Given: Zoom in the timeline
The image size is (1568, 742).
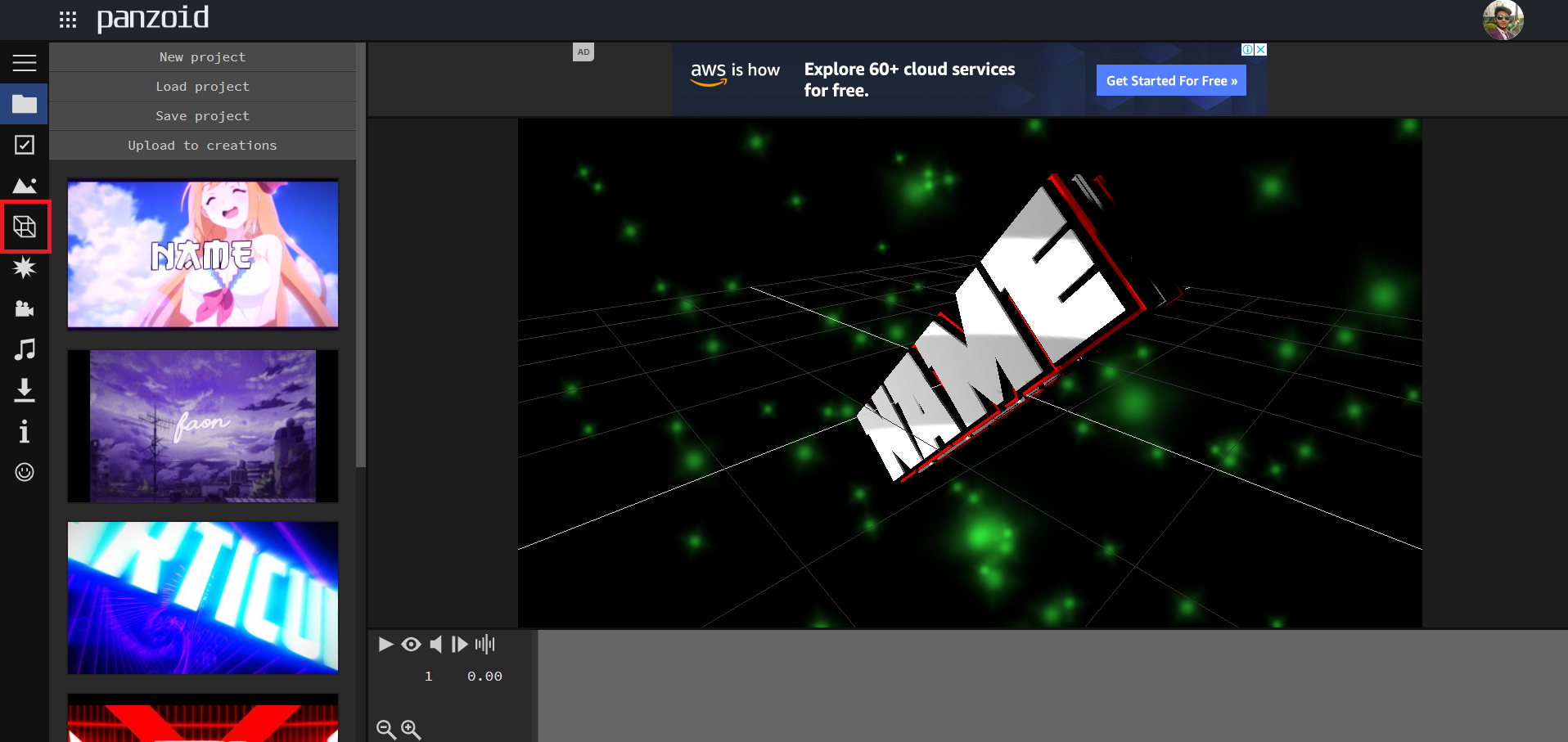Looking at the screenshot, I should coord(411,730).
